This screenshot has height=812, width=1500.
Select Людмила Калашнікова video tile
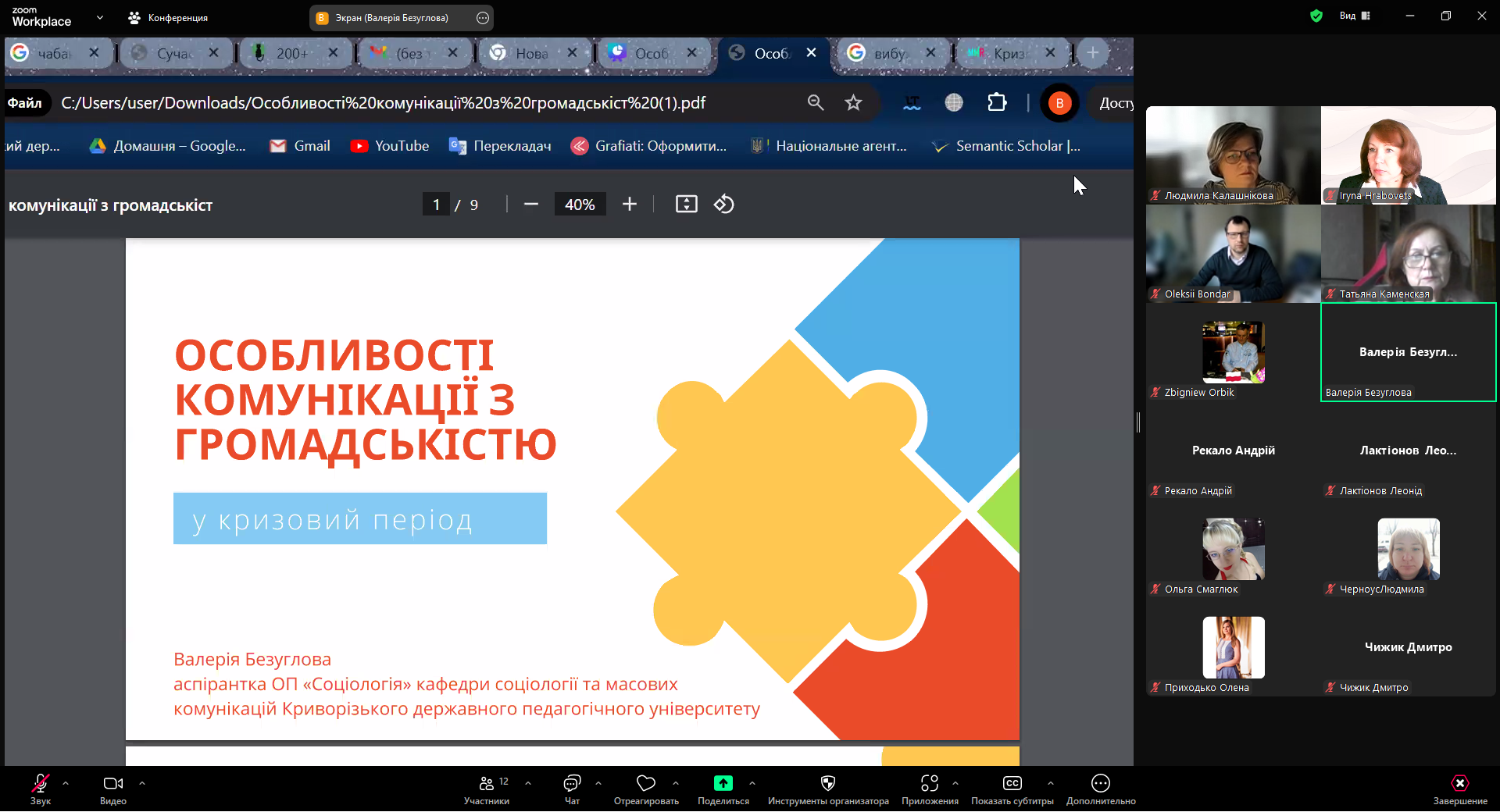coord(1233,155)
